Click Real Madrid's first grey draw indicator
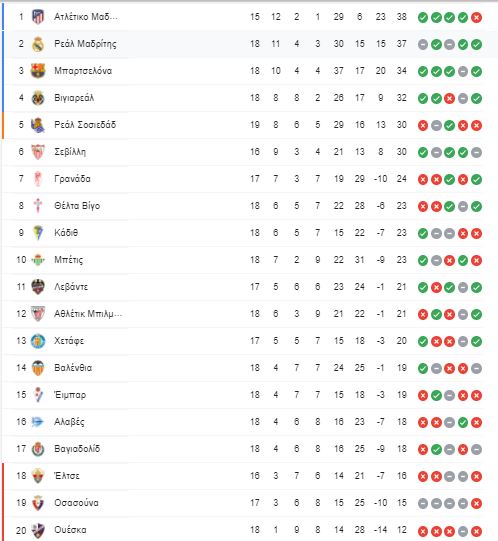This screenshot has width=498, height=541. pos(423,44)
